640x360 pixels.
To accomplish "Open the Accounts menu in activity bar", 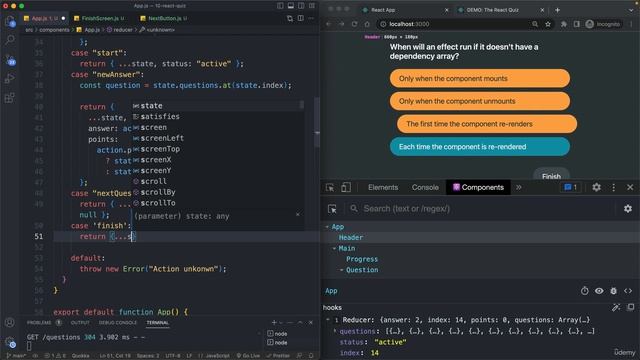I will coord(10,322).
